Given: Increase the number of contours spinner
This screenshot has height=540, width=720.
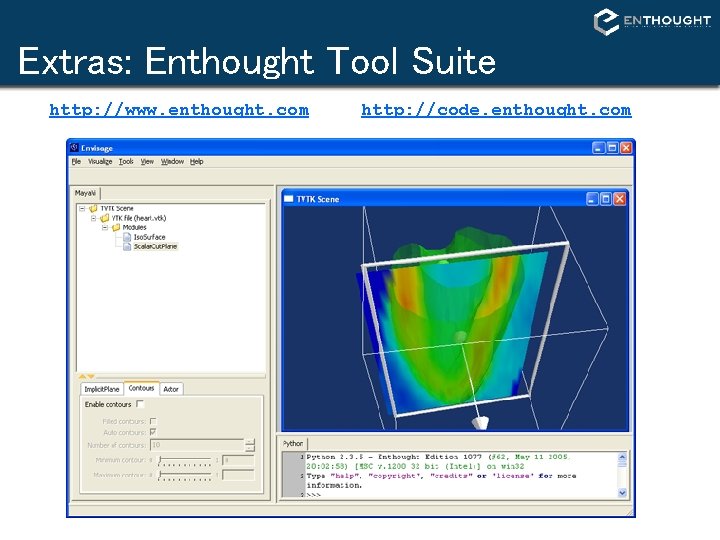Looking at the screenshot, I should tap(249, 442).
